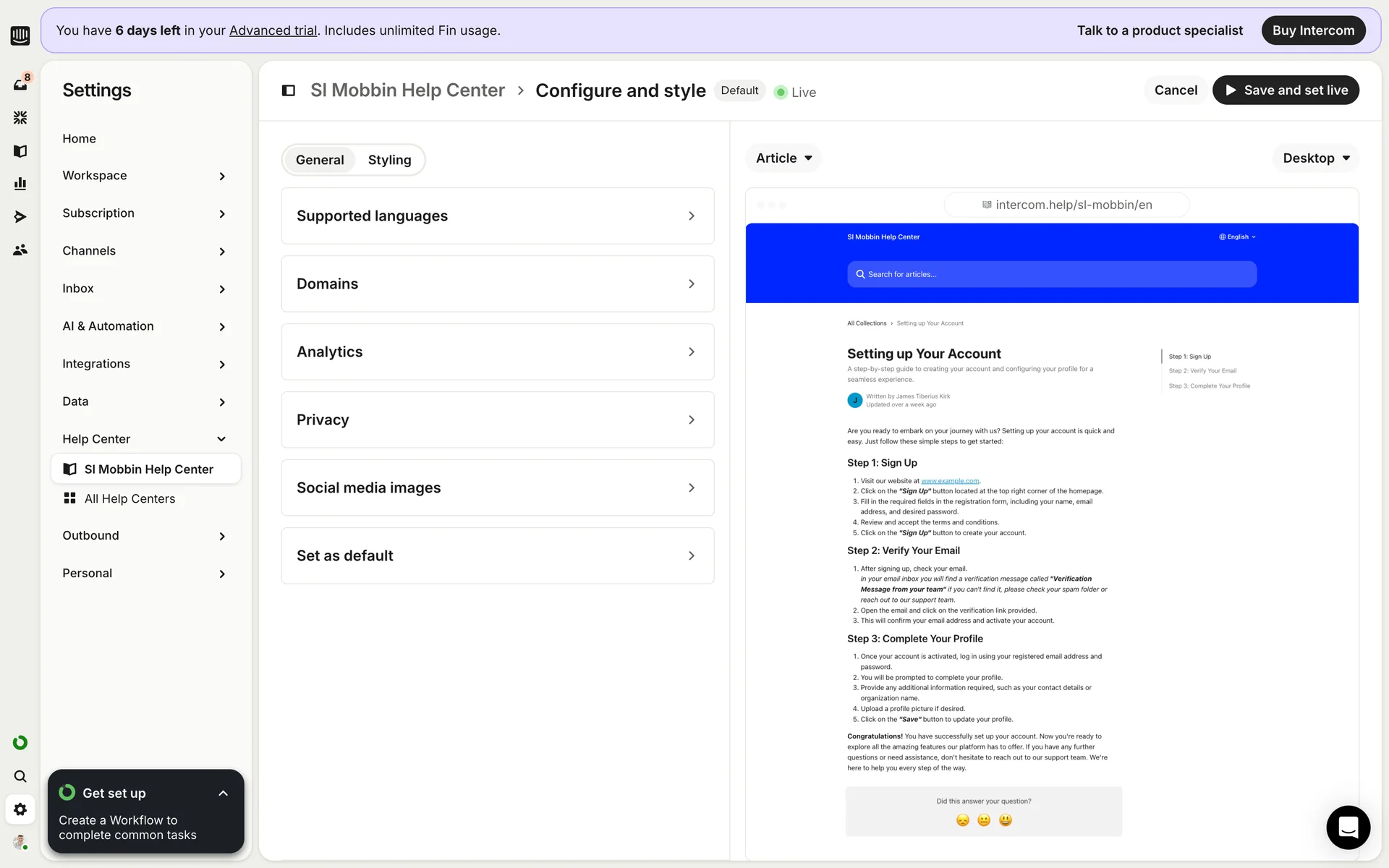1389x868 pixels.
Task: Open the Outbound paper plane icon
Action: coord(20,216)
